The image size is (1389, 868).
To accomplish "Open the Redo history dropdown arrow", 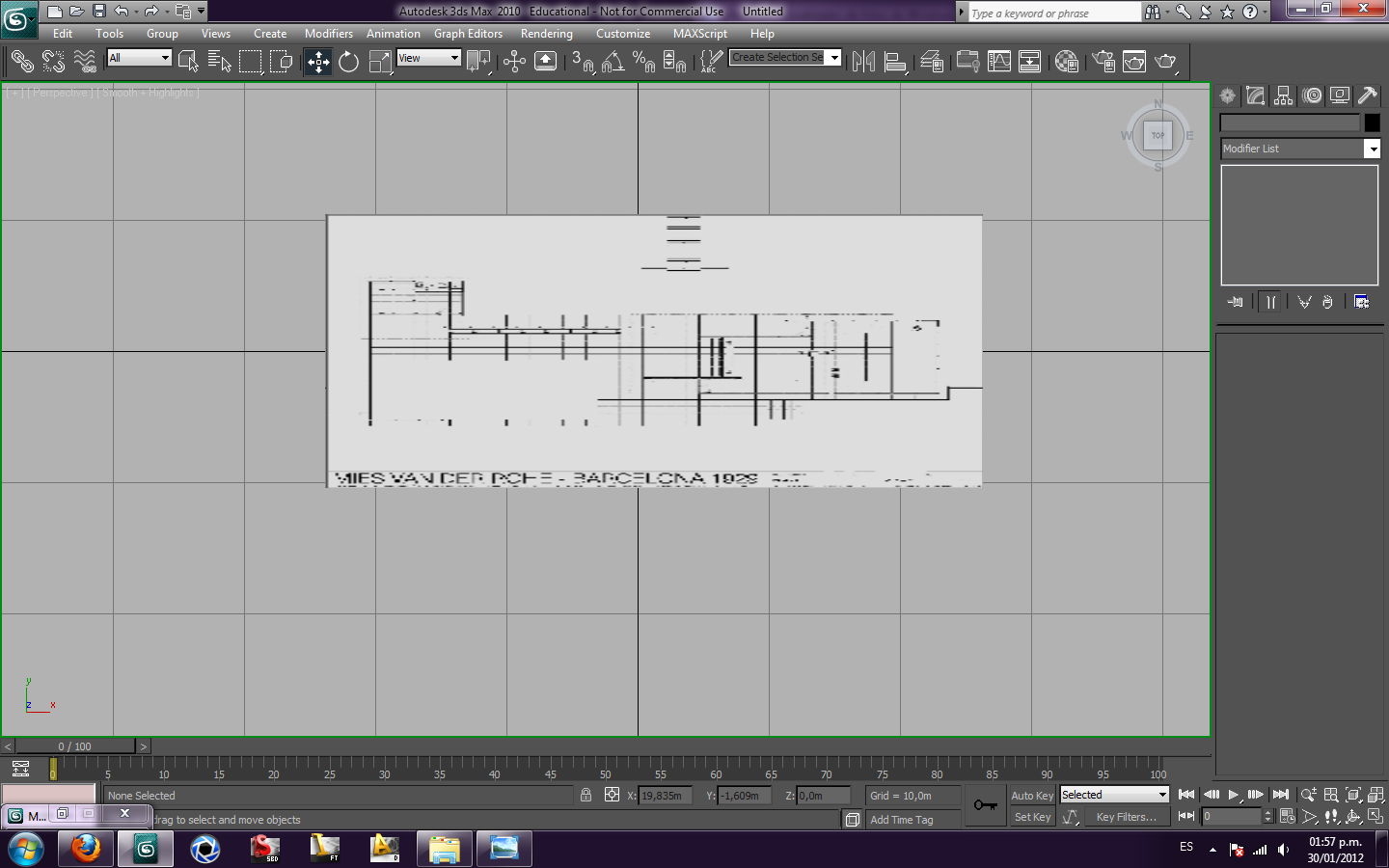I will coord(167,12).
